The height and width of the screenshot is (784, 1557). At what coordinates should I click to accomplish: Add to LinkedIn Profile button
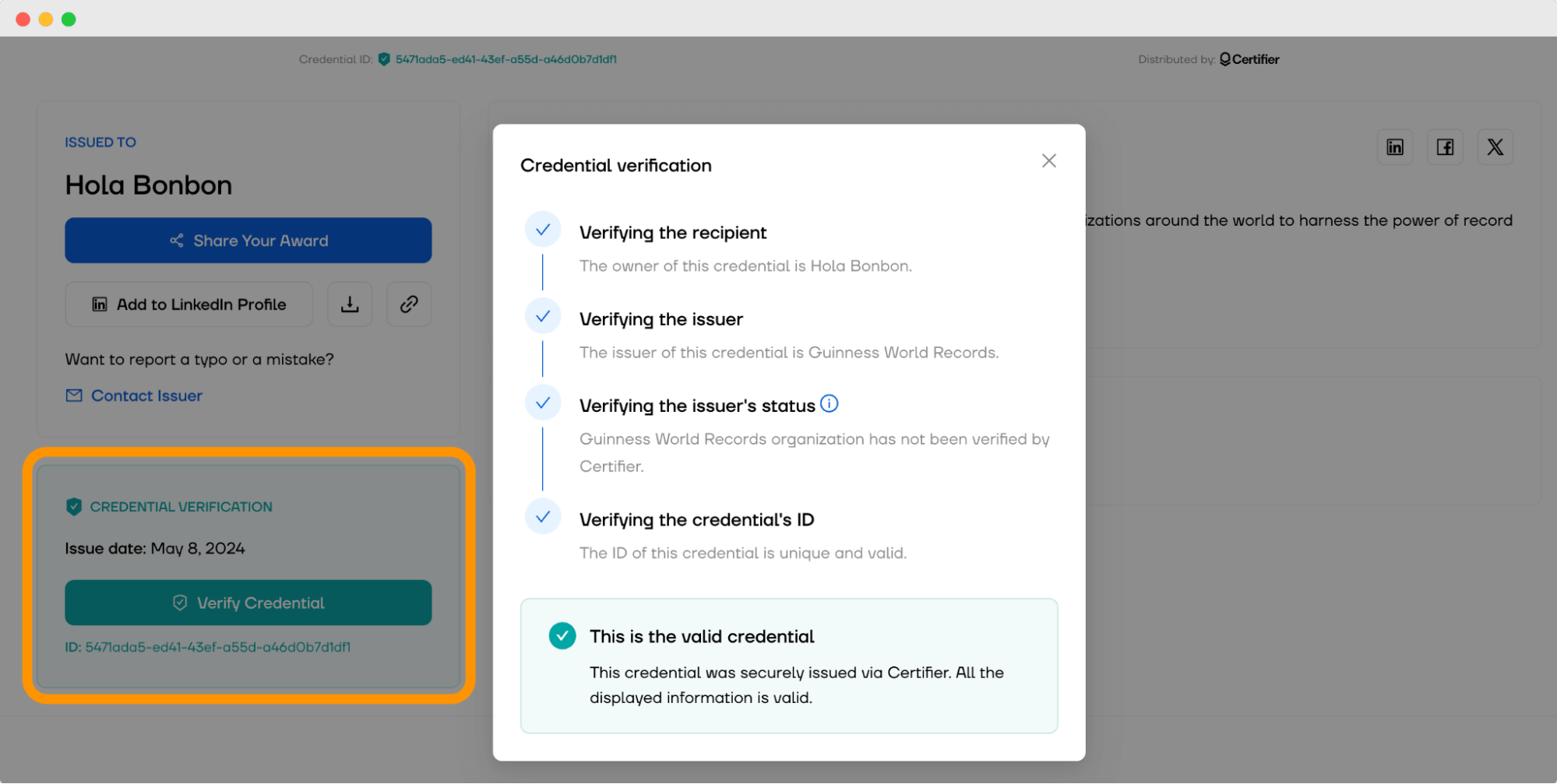pyautogui.click(x=189, y=304)
